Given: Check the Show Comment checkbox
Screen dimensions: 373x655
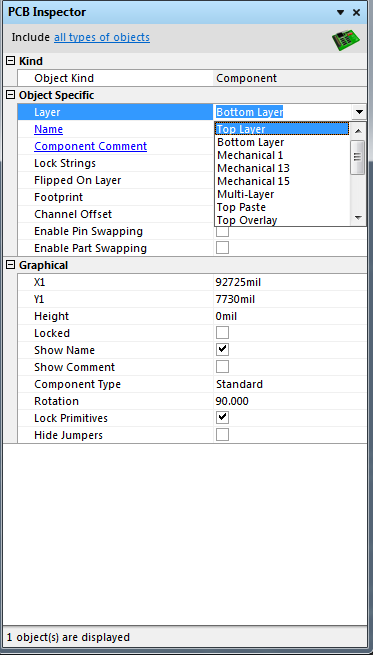Looking at the screenshot, I should (222, 367).
